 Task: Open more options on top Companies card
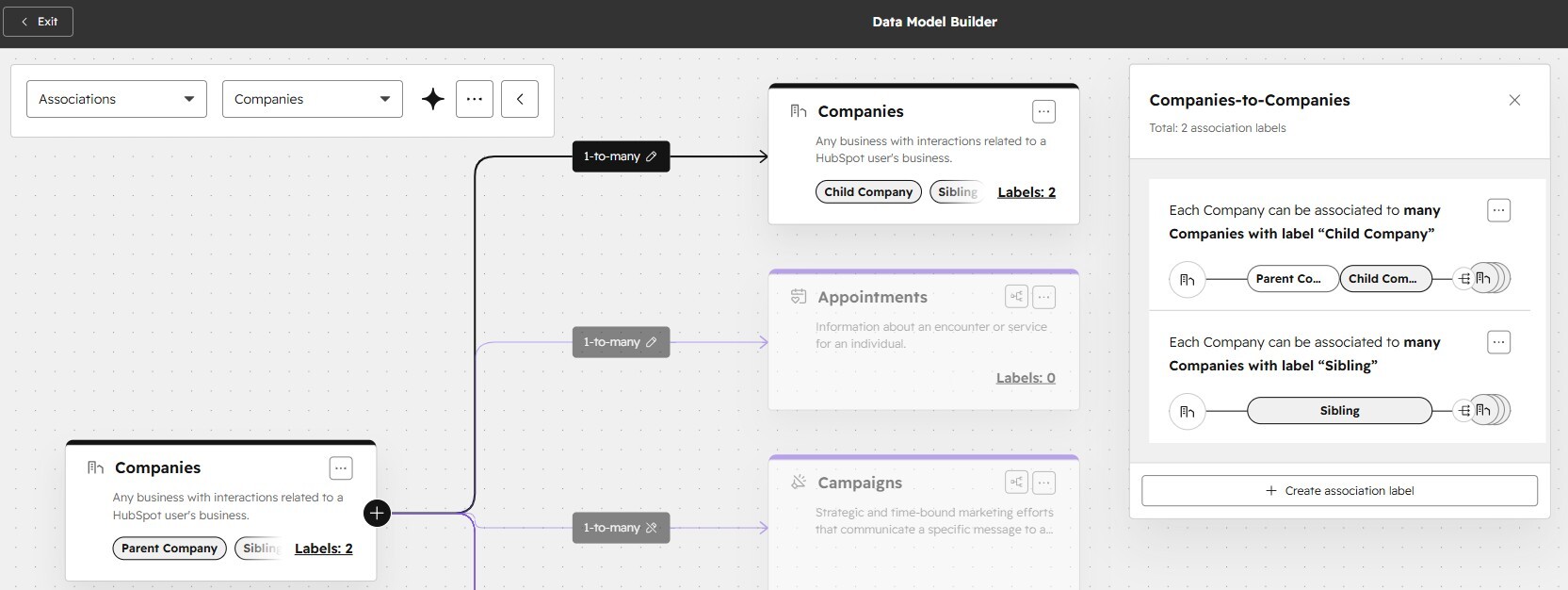(1043, 111)
